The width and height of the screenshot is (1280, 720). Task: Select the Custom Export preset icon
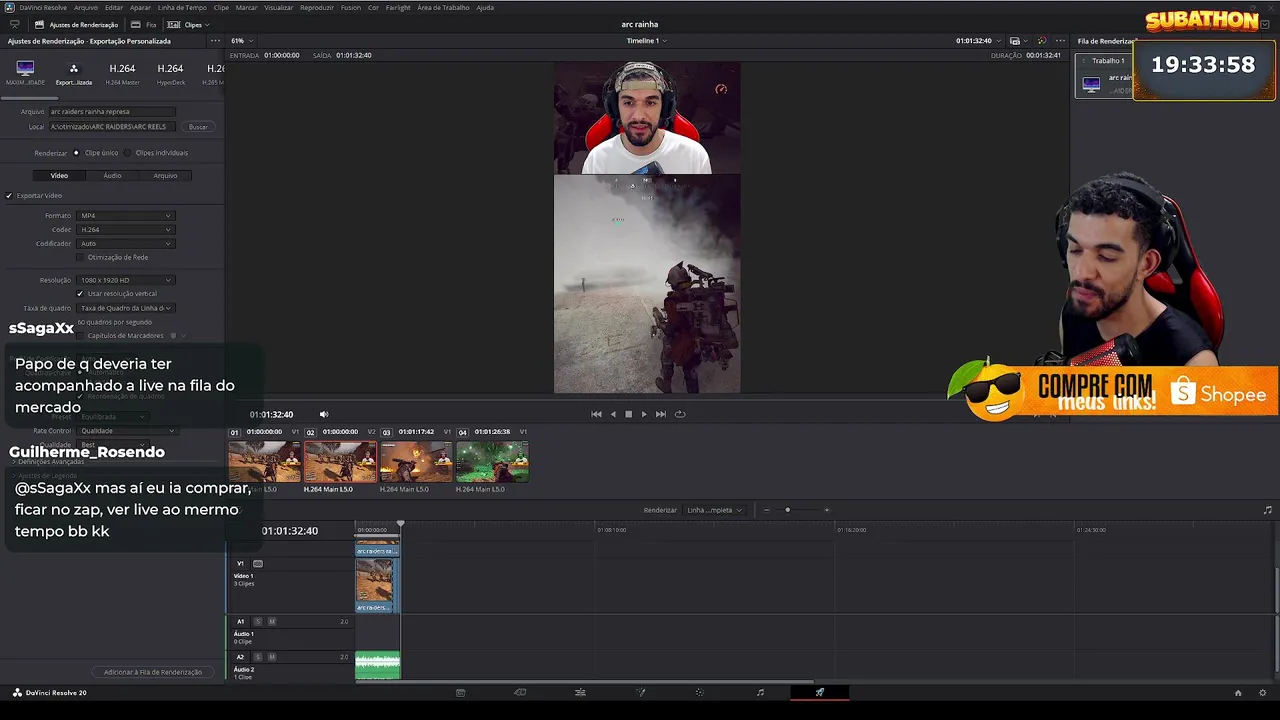[x=73, y=74]
